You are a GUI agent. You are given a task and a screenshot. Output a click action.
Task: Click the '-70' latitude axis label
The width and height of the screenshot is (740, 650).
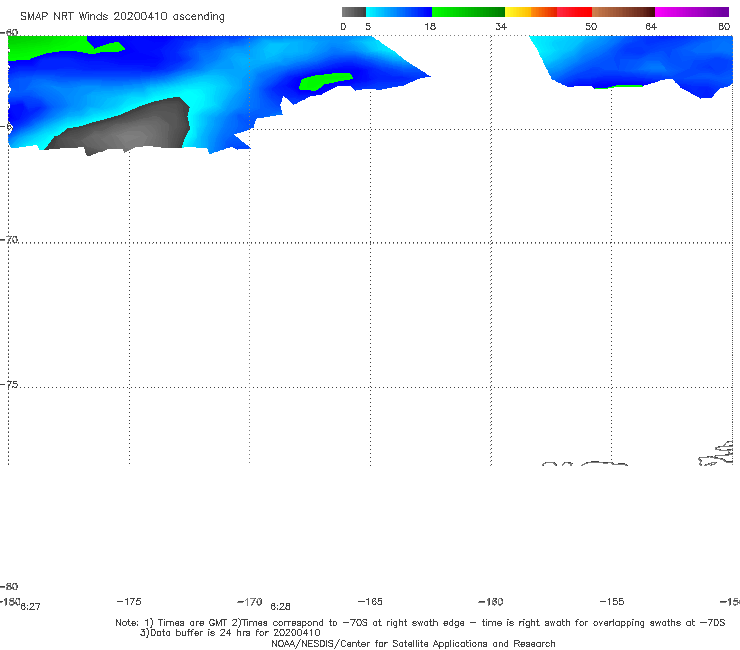pos(9,239)
